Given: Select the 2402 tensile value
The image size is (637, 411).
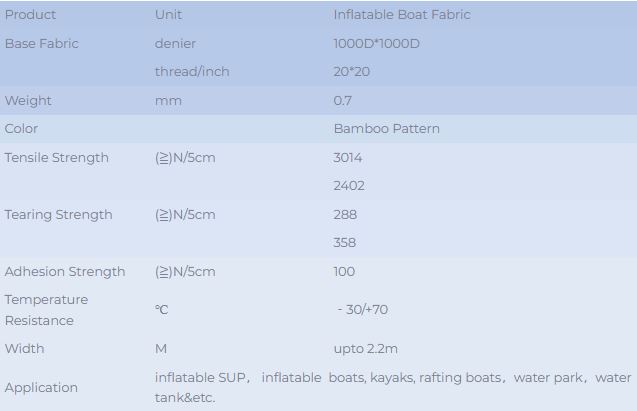Looking at the screenshot, I should [x=349, y=186].
